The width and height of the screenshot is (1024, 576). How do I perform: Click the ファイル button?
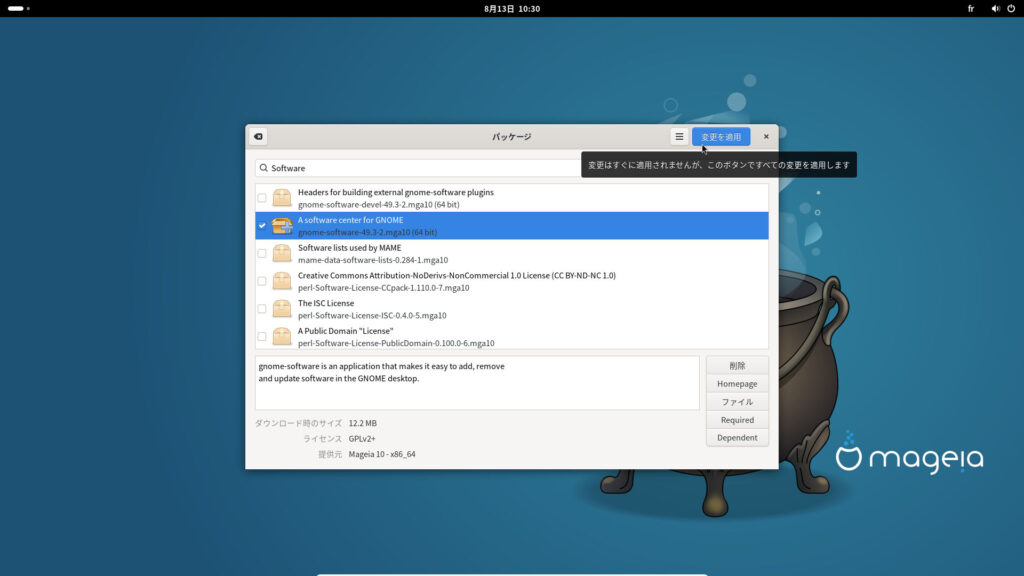737,402
